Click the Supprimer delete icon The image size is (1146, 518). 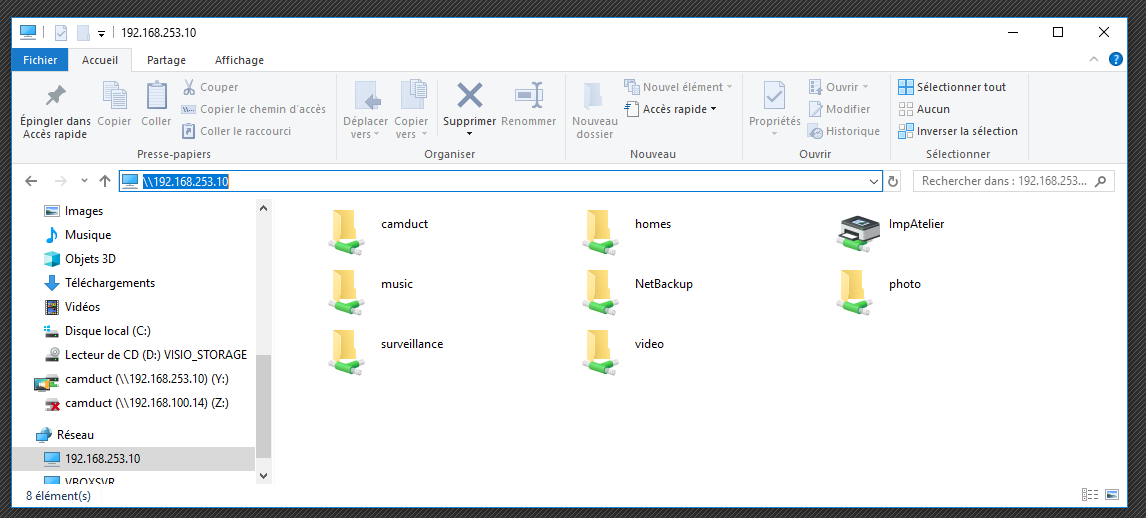point(469,96)
